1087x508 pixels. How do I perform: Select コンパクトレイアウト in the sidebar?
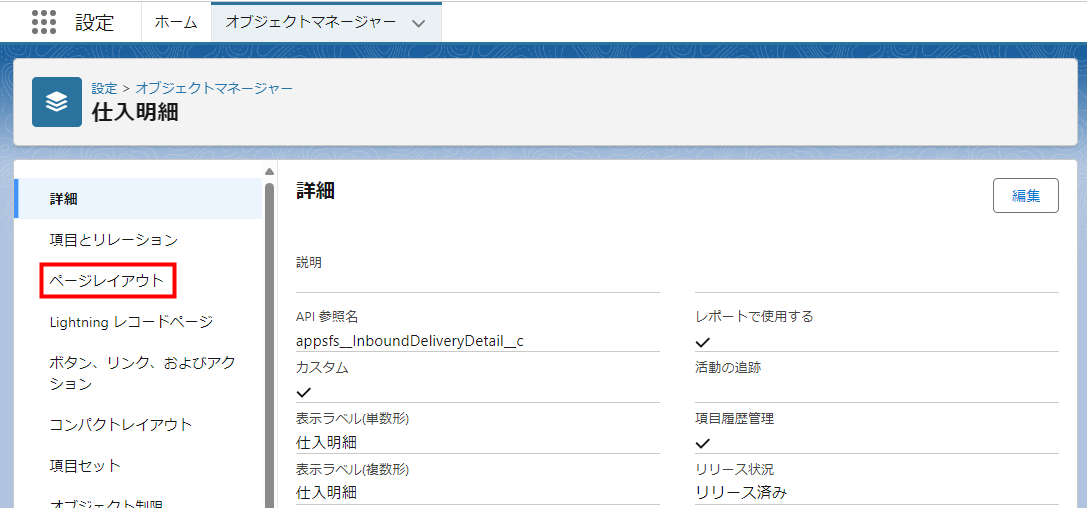[x=120, y=425]
